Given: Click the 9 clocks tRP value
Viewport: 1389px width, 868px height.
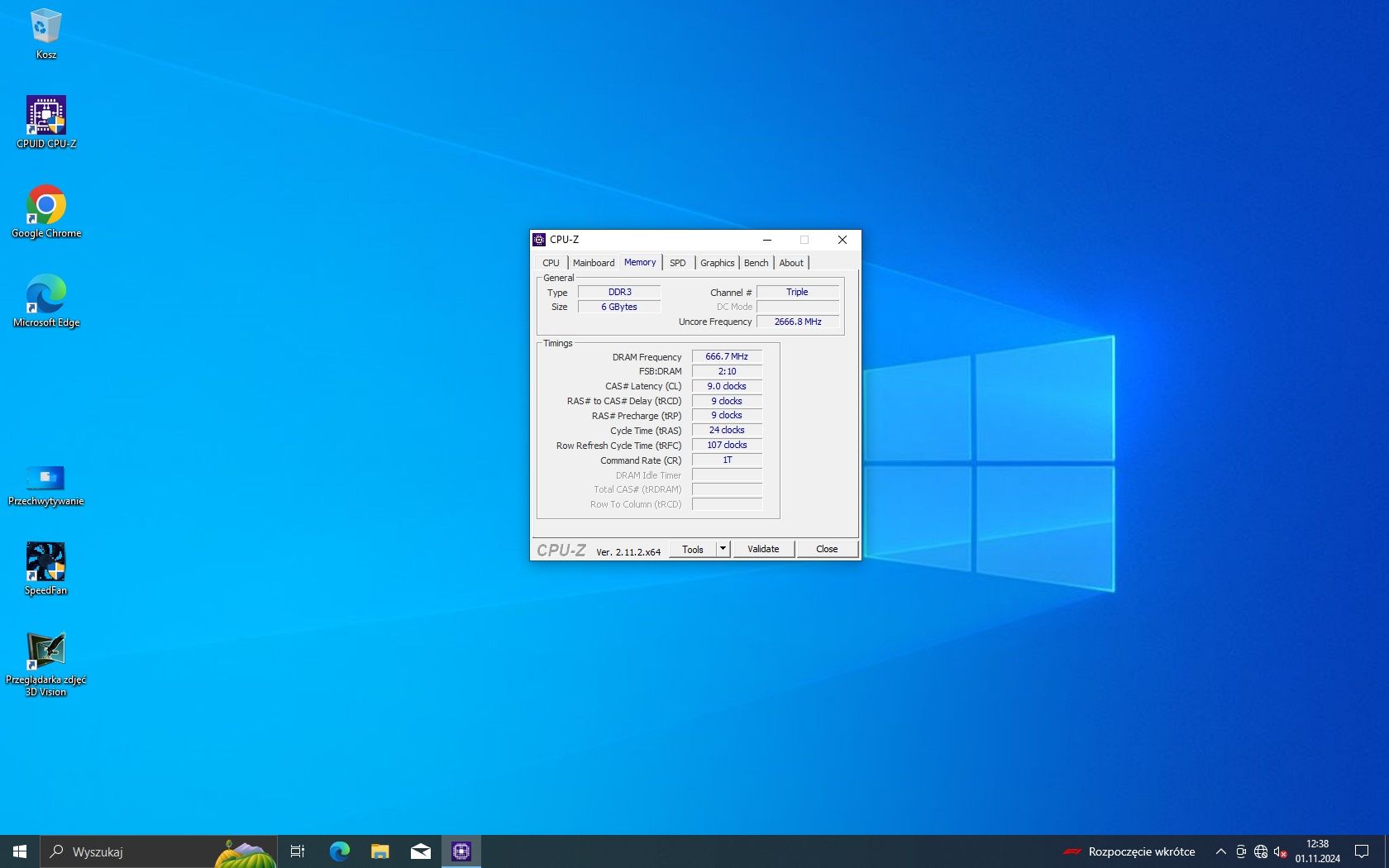Looking at the screenshot, I should tap(727, 415).
